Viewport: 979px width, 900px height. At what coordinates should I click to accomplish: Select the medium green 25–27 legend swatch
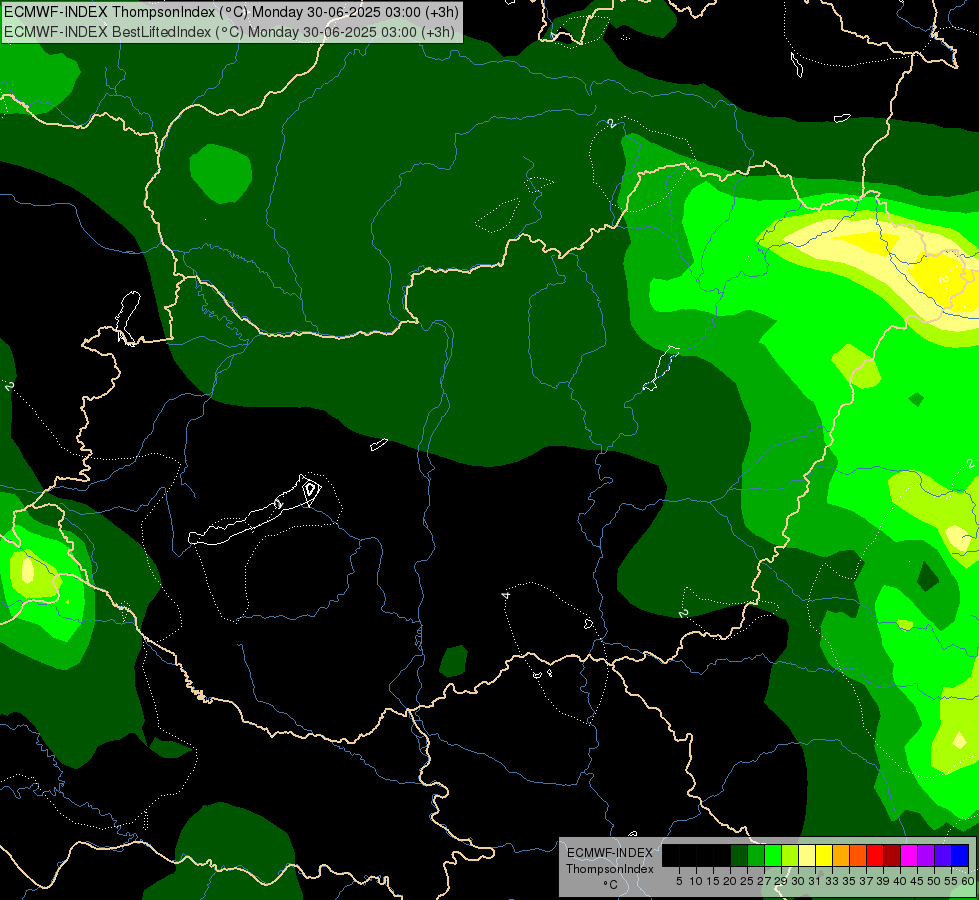point(756,856)
